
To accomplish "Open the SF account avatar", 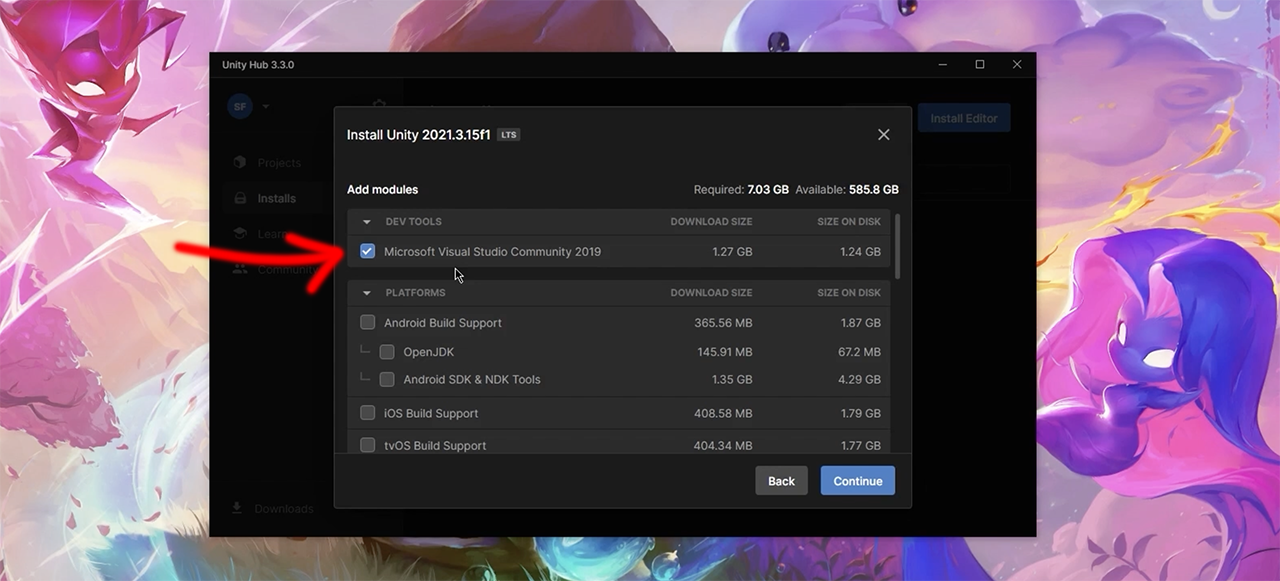I will (240, 106).
